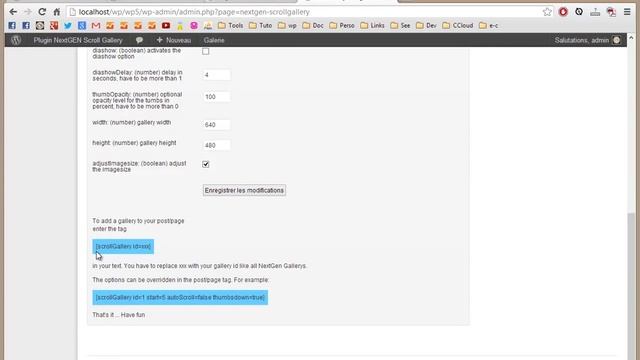
Task: Open the e-c bookmarks folder
Action: coord(489,25)
